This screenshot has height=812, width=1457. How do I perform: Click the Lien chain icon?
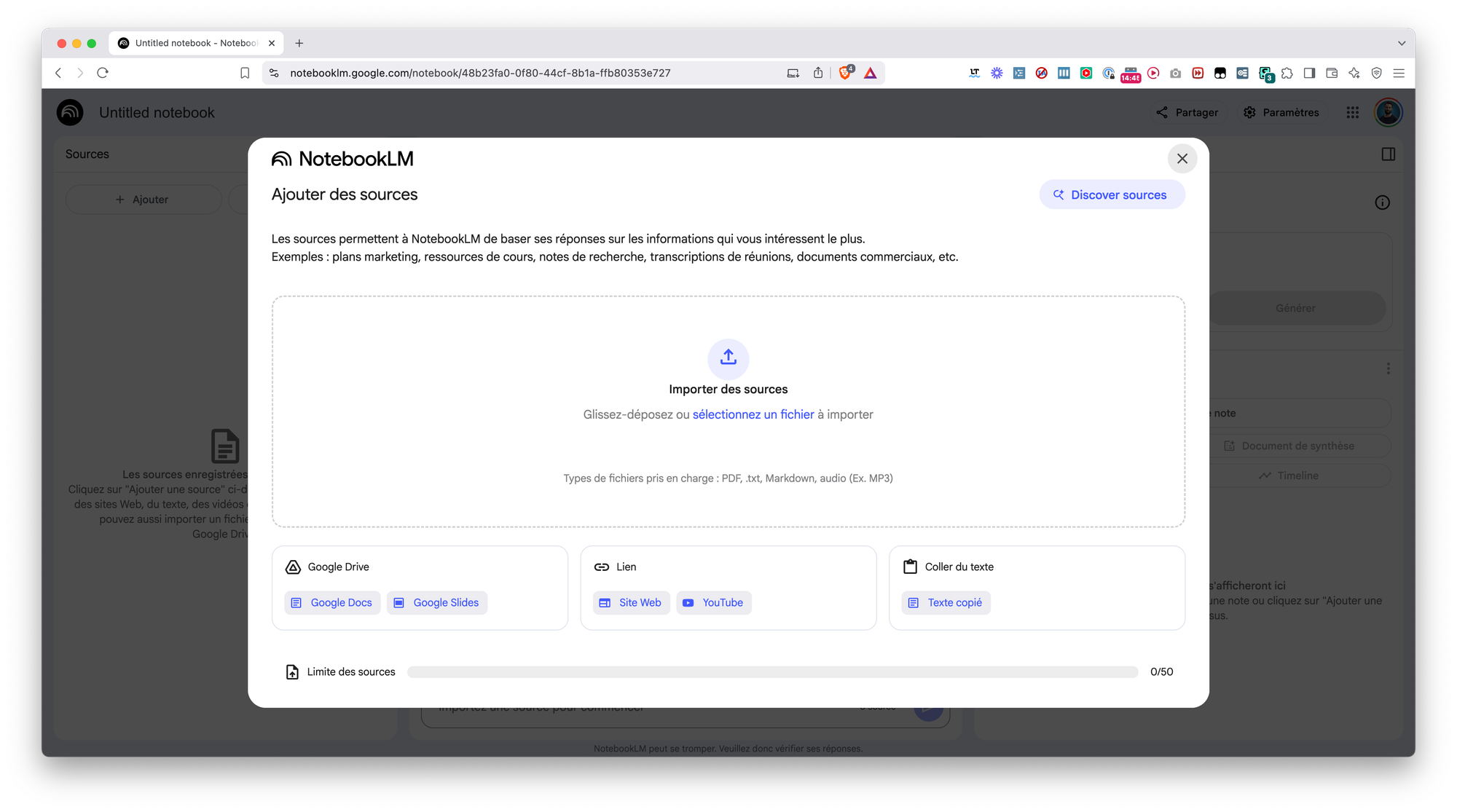602,567
